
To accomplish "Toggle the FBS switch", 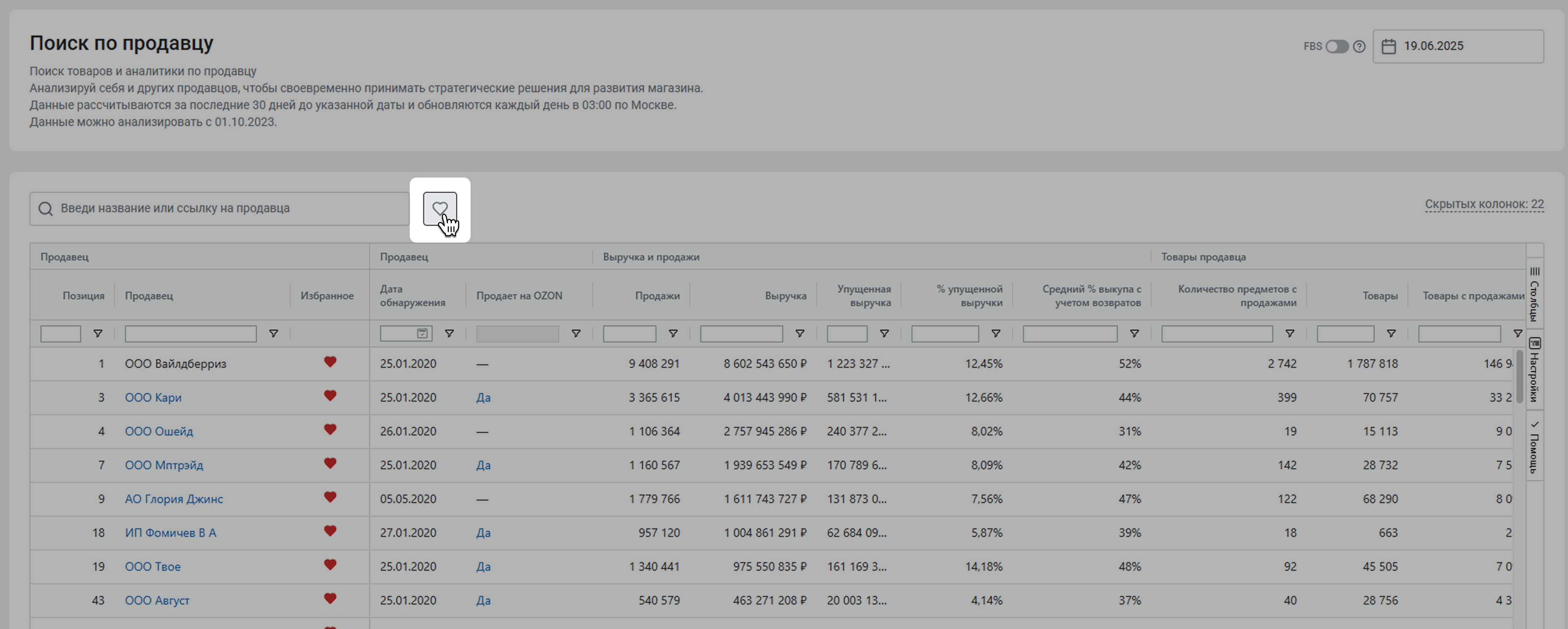I will click(x=1337, y=46).
